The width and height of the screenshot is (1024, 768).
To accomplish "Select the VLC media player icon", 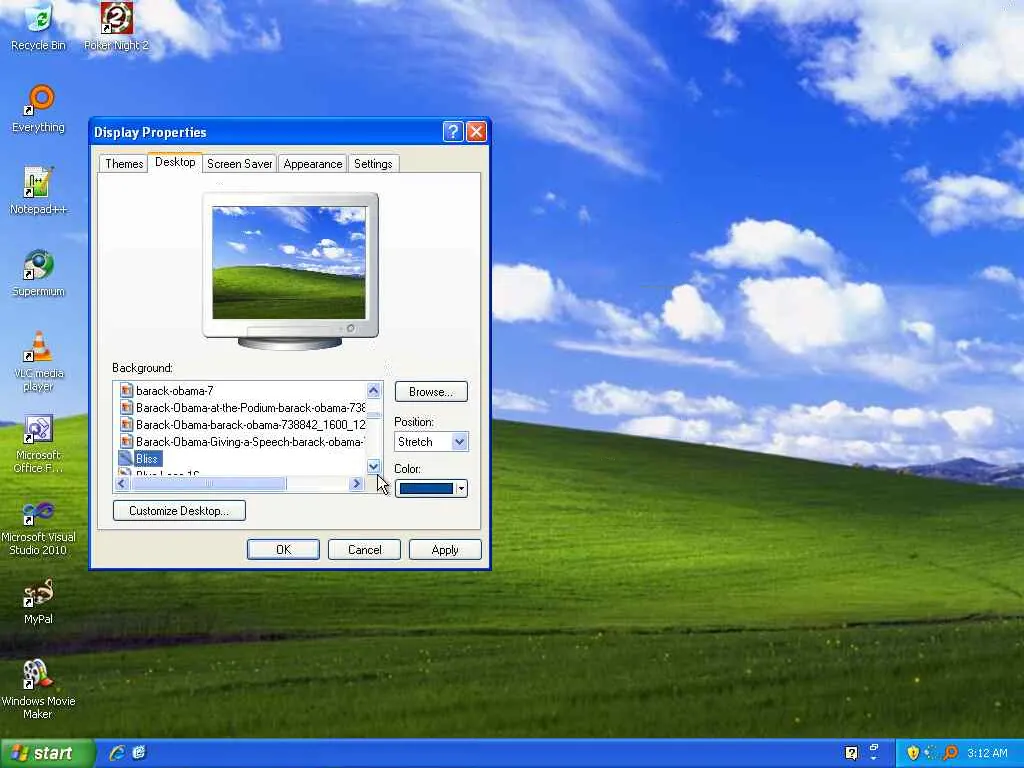I will click(x=39, y=361).
